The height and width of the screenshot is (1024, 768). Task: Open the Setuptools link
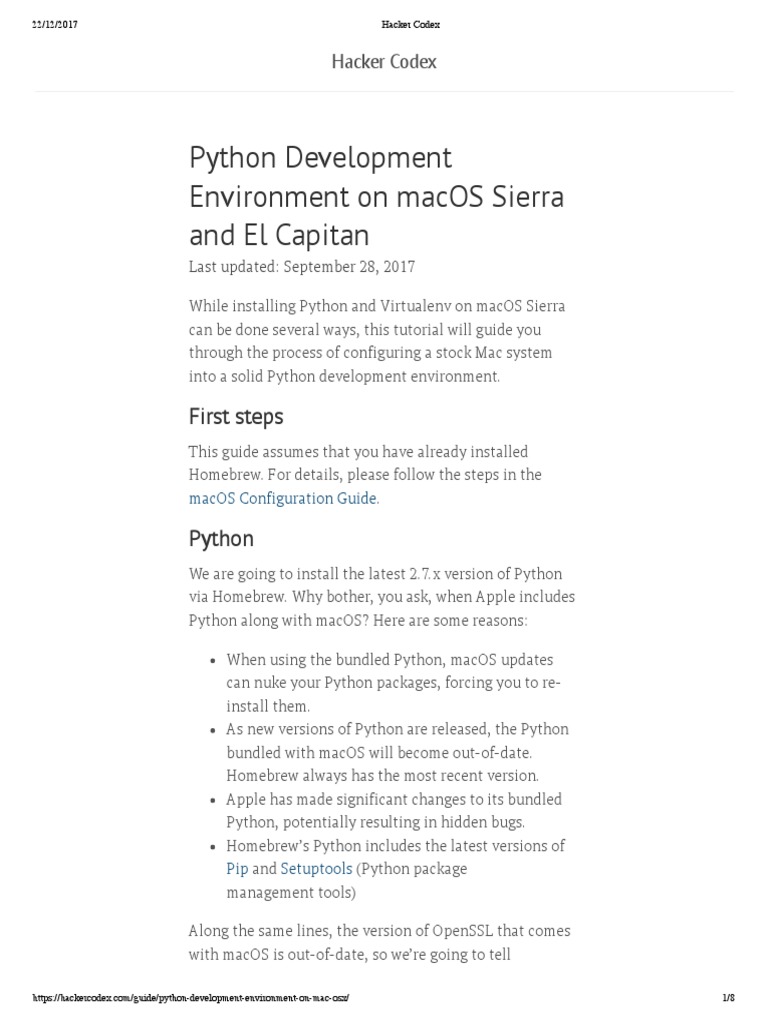point(316,869)
